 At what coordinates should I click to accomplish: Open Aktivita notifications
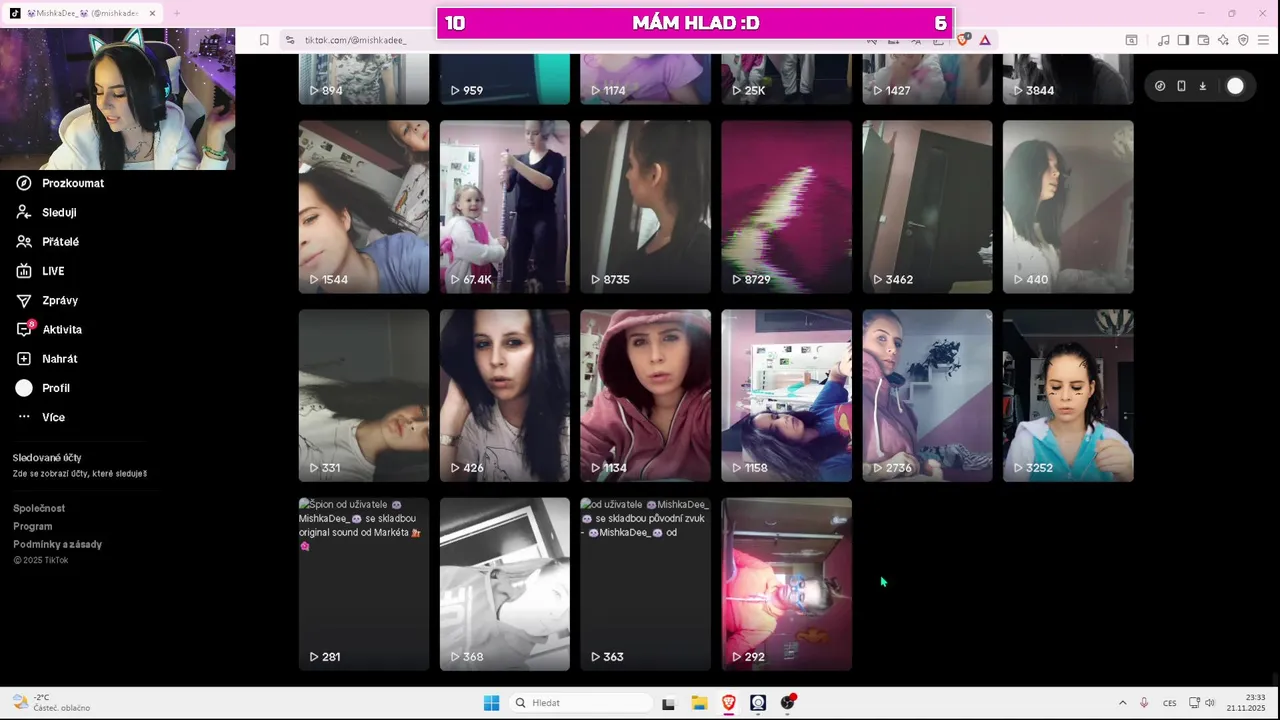[x=49, y=329]
